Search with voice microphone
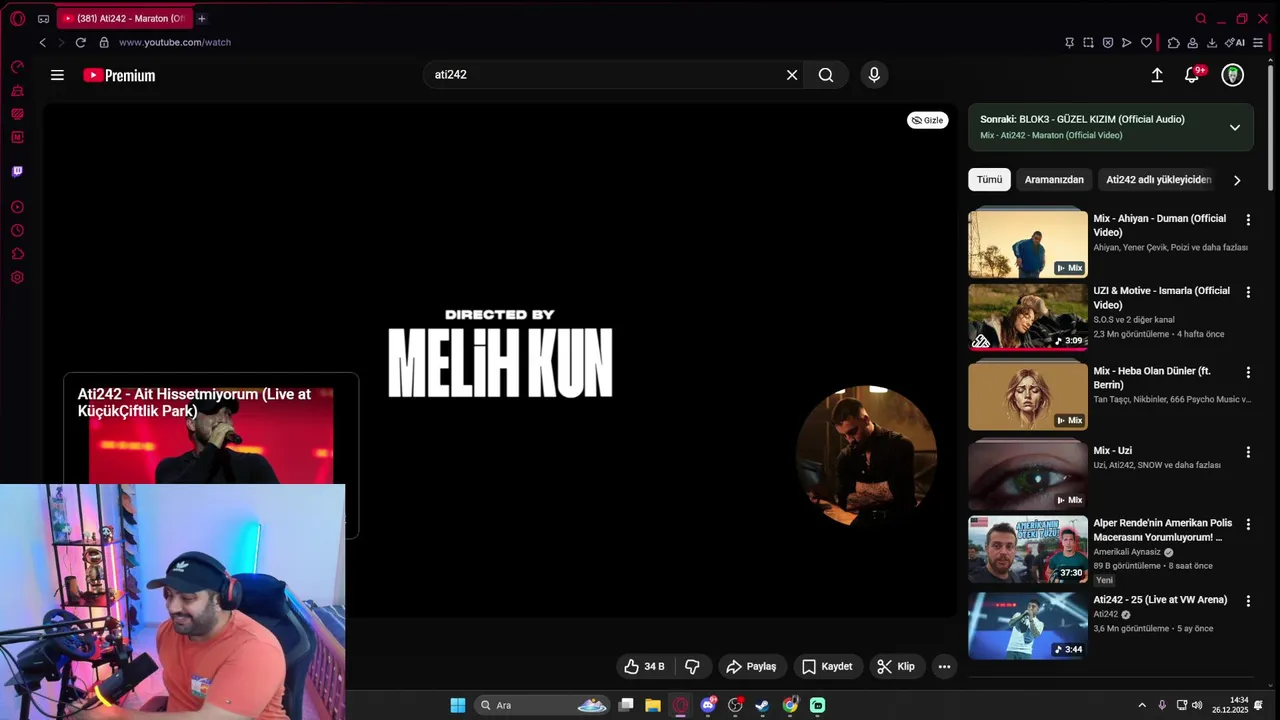The image size is (1280, 720). click(874, 75)
